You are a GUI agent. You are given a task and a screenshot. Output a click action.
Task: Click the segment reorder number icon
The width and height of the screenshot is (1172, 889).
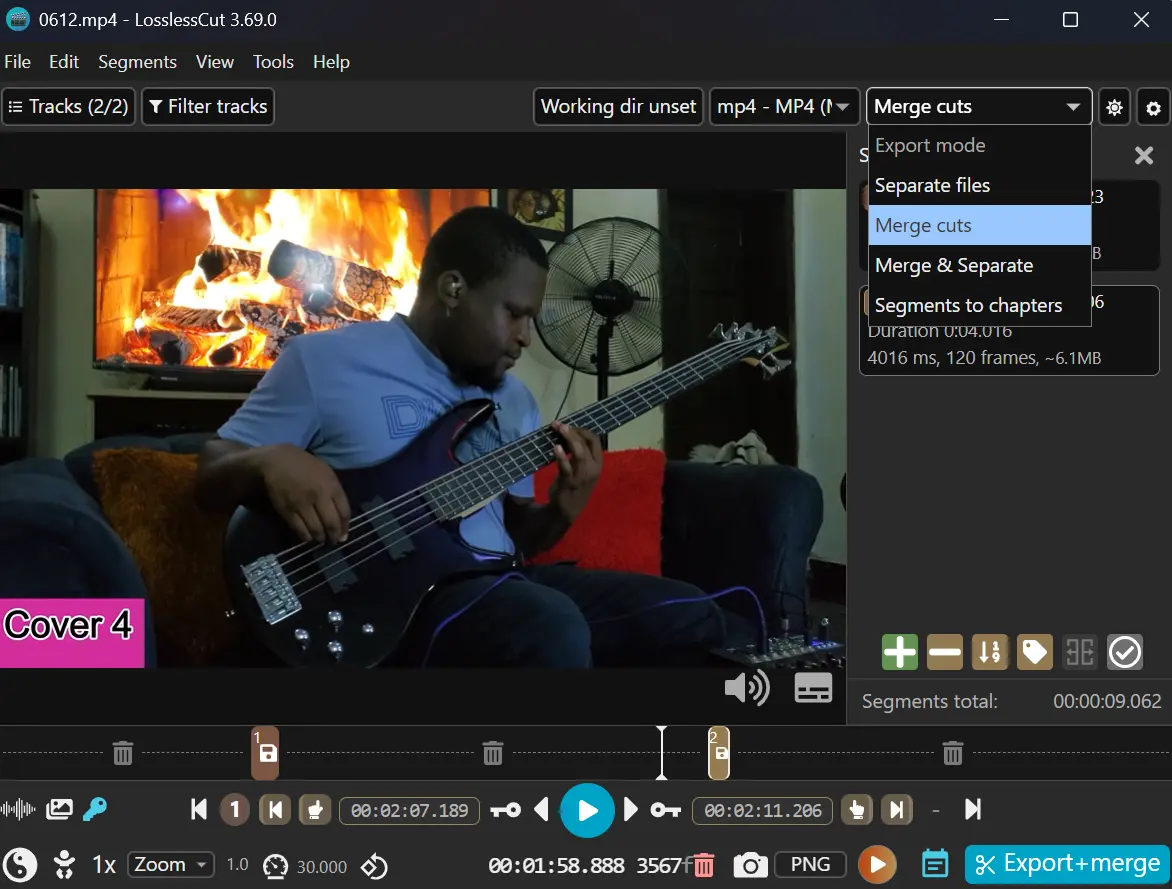pyautogui.click(x=990, y=652)
